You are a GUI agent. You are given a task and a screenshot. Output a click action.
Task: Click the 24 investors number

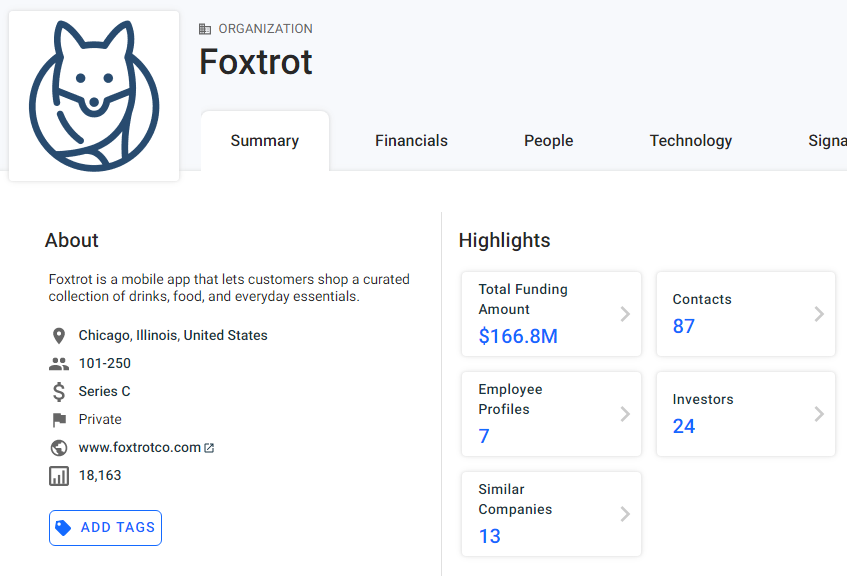683,426
